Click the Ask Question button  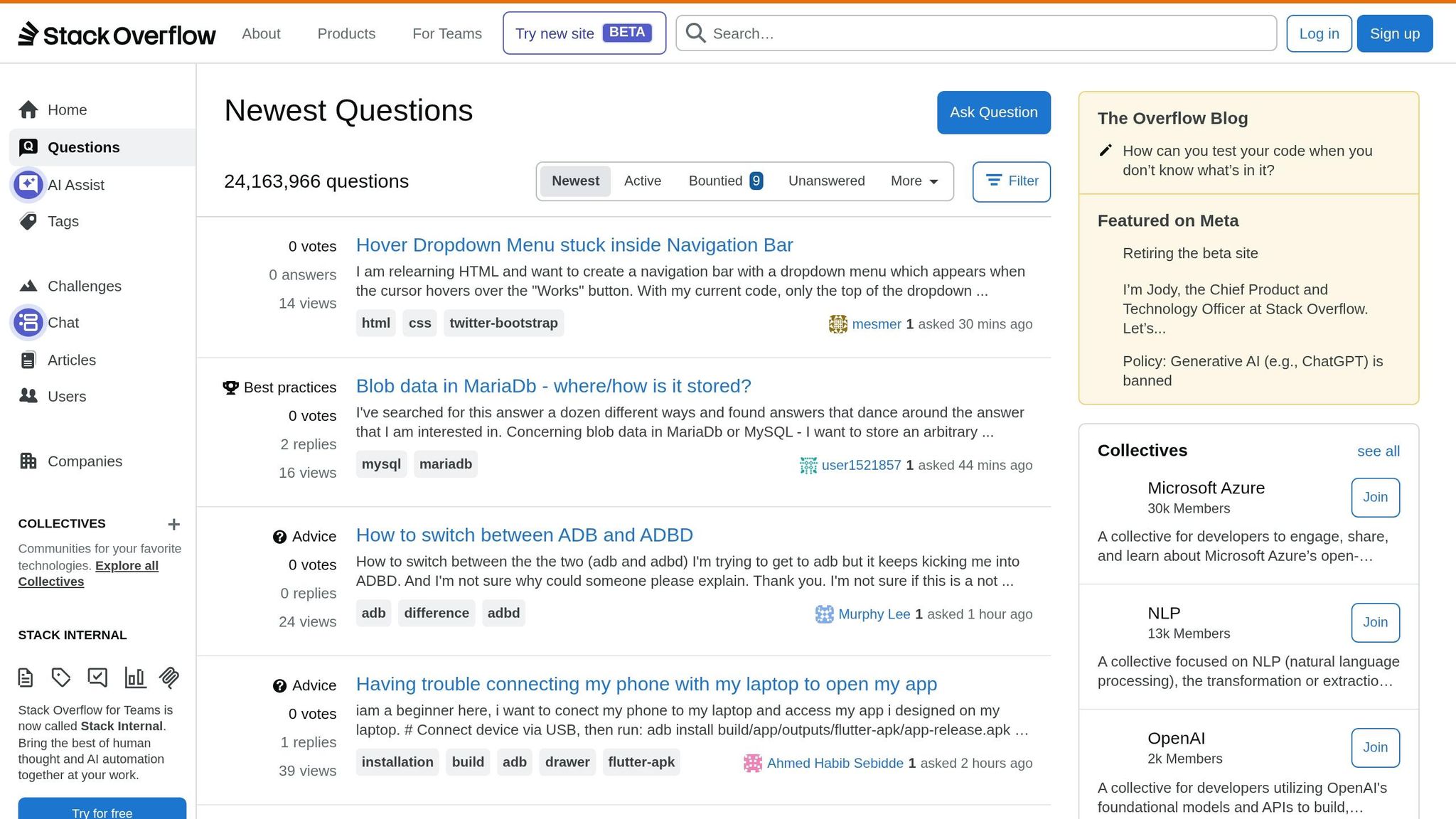coord(993,112)
